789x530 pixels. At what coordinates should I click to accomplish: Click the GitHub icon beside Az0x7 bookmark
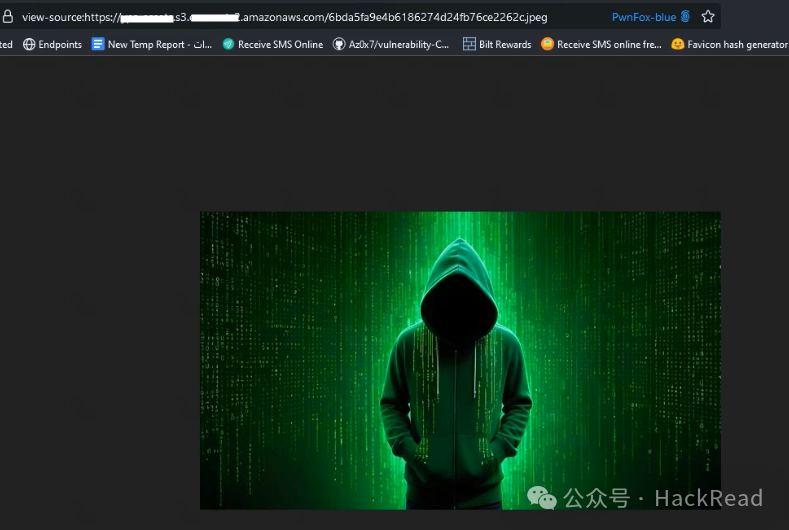click(340, 44)
